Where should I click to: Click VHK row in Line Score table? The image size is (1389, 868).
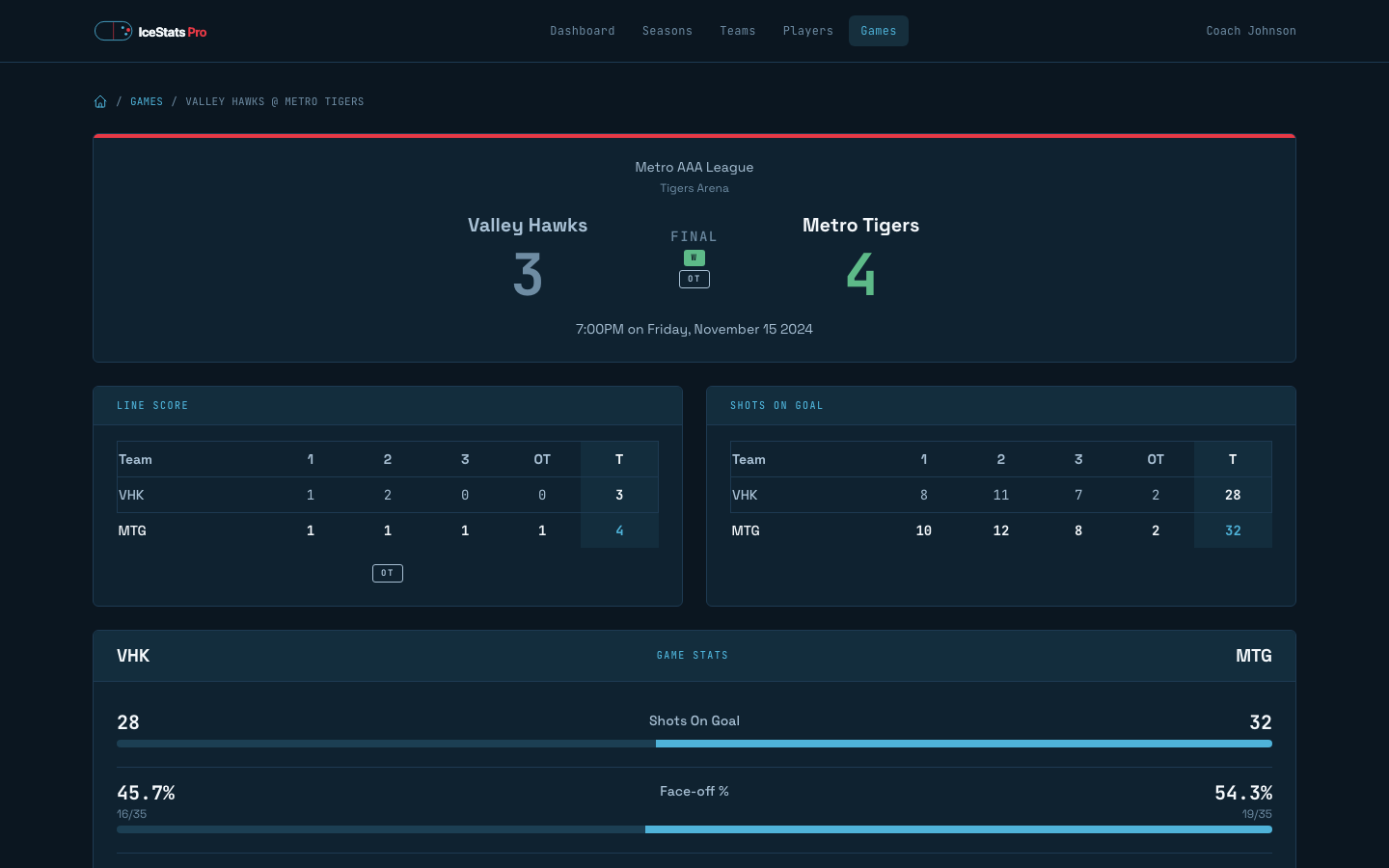tap(388, 495)
